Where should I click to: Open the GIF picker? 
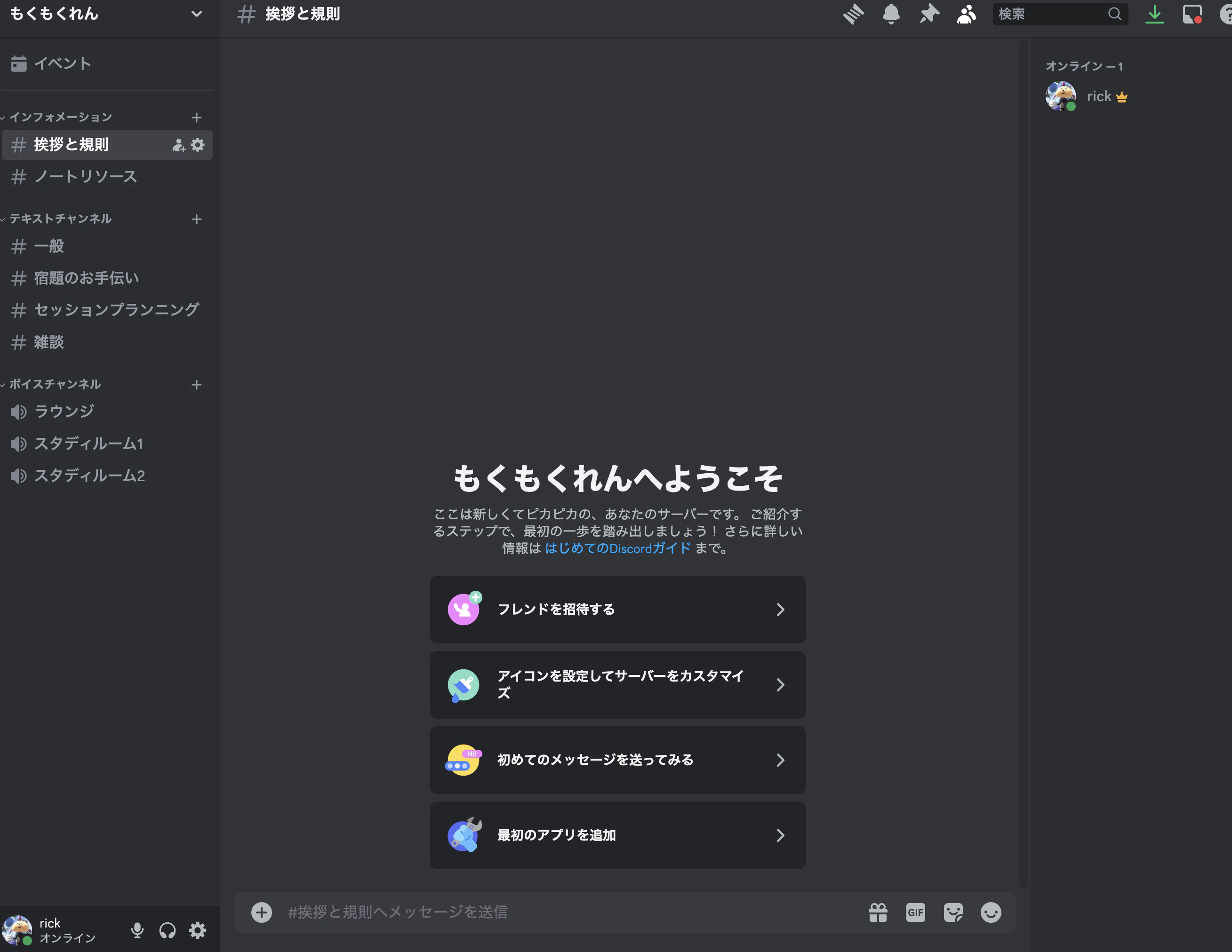point(916,912)
